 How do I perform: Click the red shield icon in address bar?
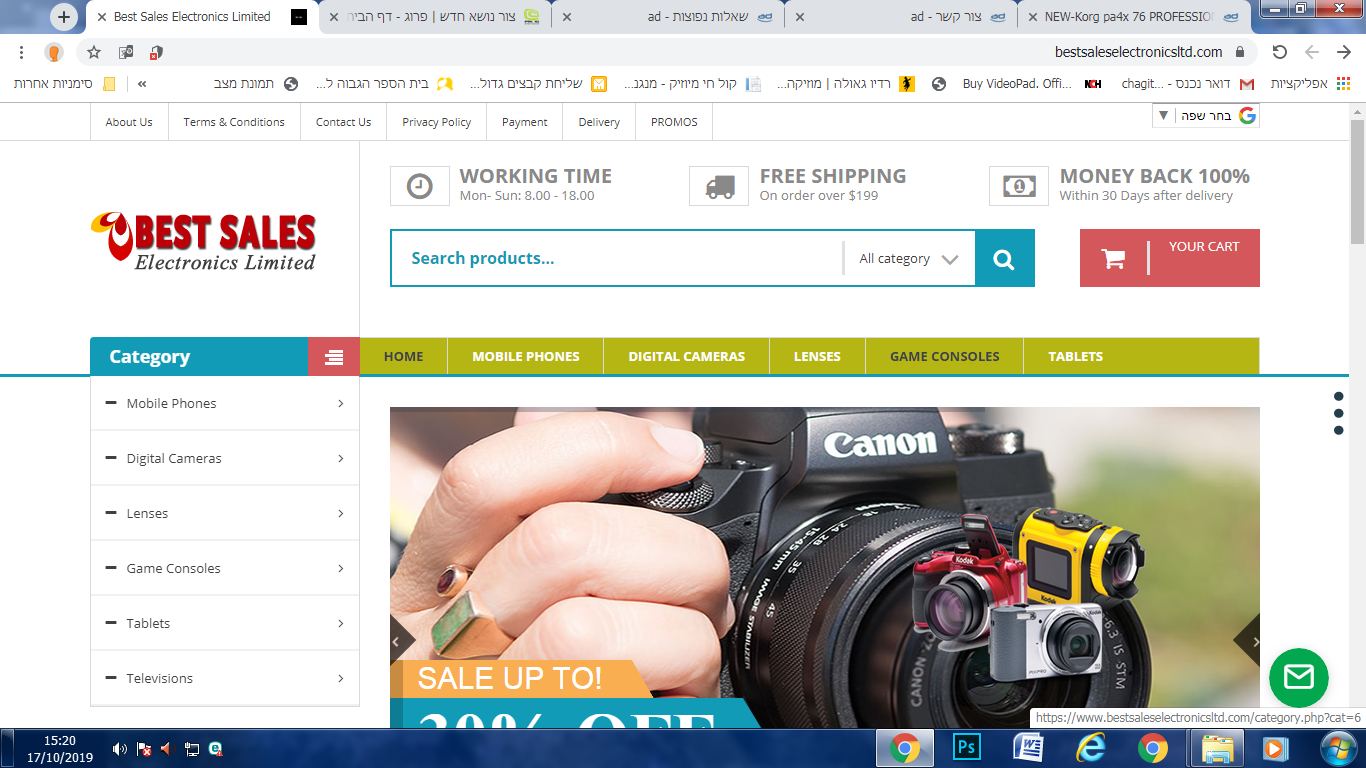[156, 52]
